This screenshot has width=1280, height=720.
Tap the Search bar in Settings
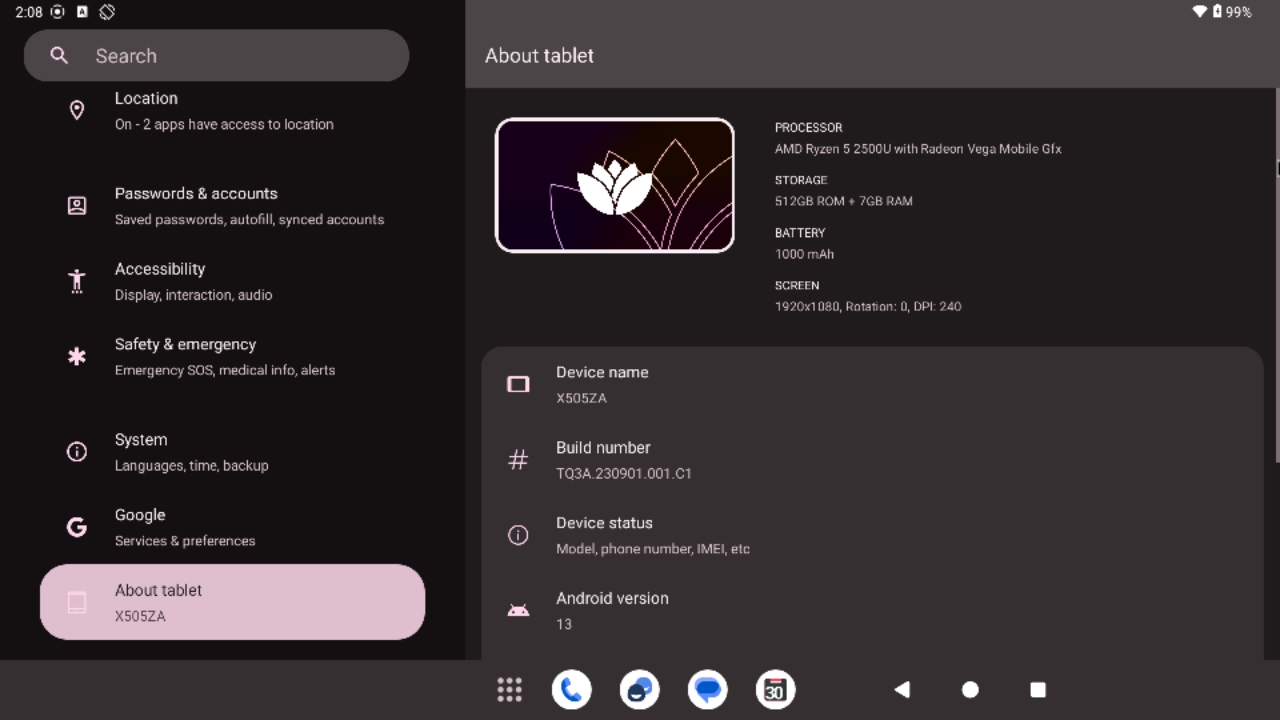(216, 55)
